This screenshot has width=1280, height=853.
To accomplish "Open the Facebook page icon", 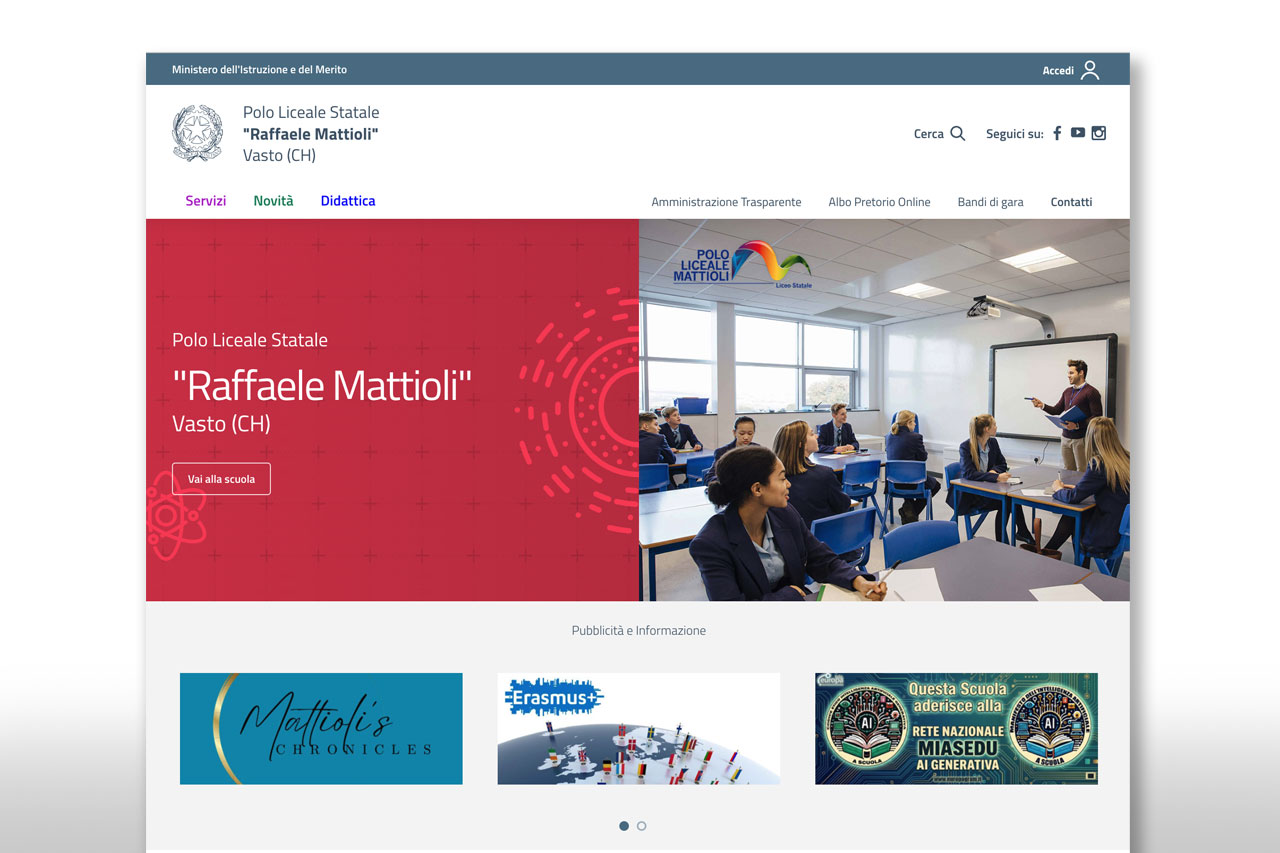I will pos(1057,133).
